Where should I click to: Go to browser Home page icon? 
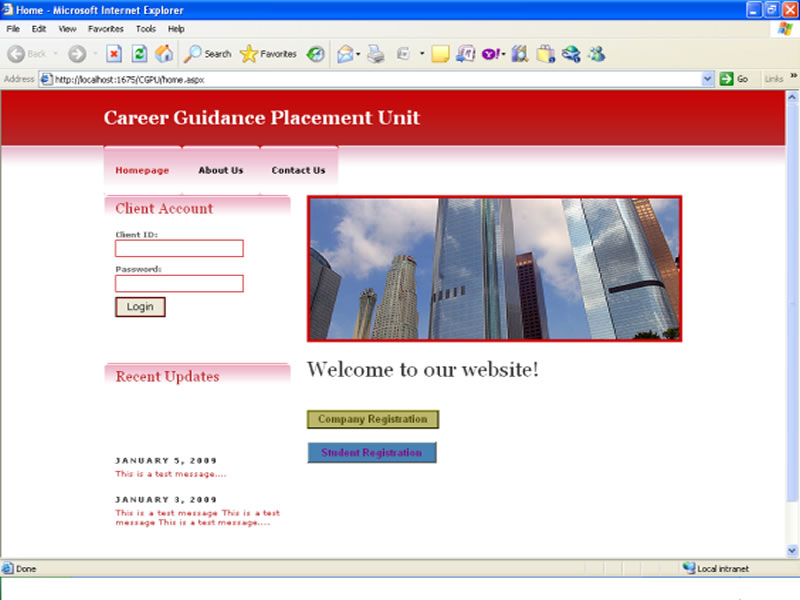(x=164, y=54)
